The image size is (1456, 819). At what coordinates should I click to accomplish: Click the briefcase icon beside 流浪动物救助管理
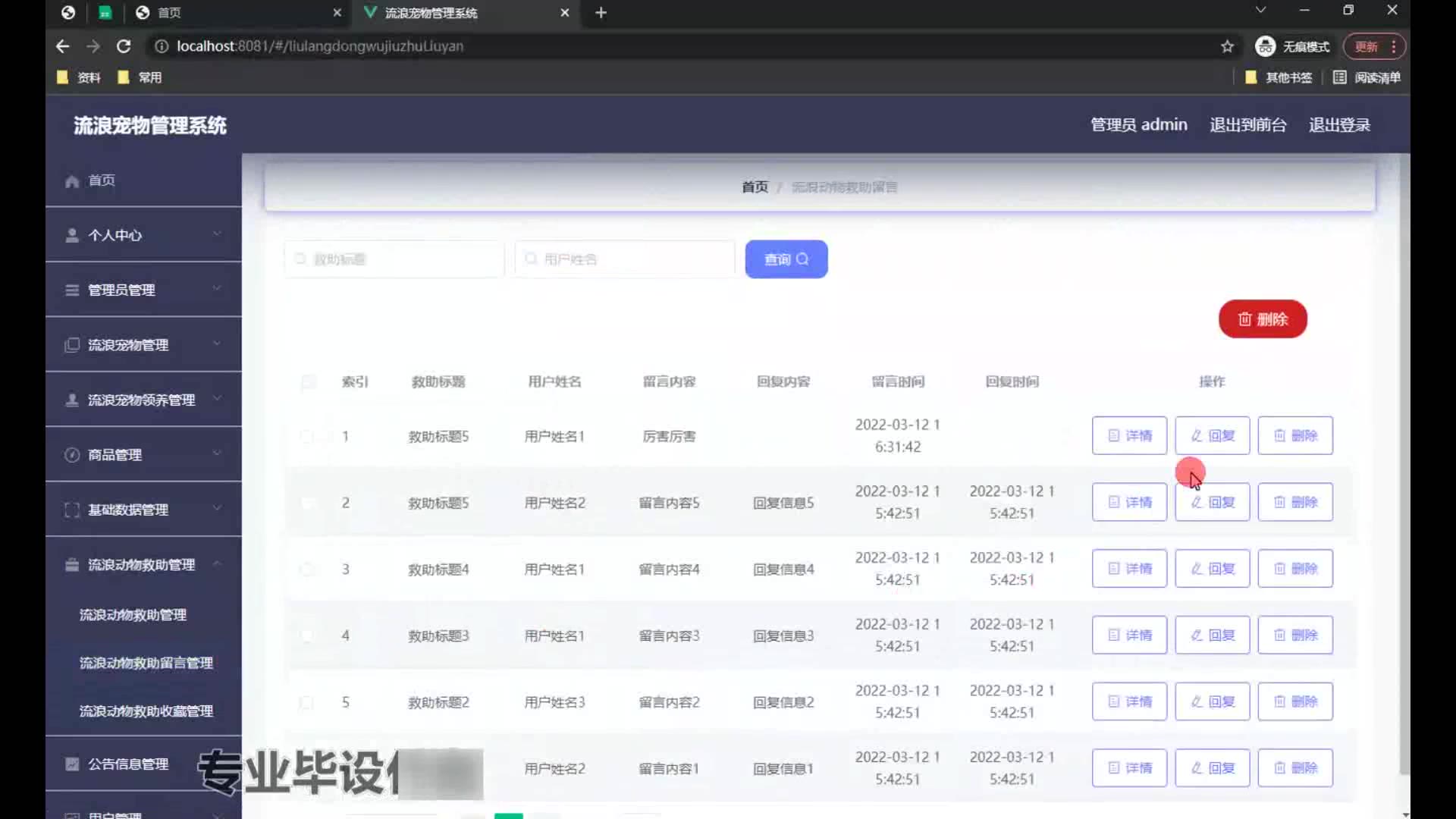click(x=72, y=565)
